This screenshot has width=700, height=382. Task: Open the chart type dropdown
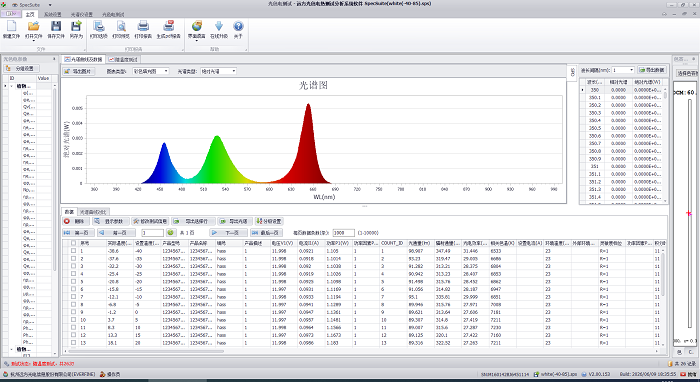(x=166, y=71)
